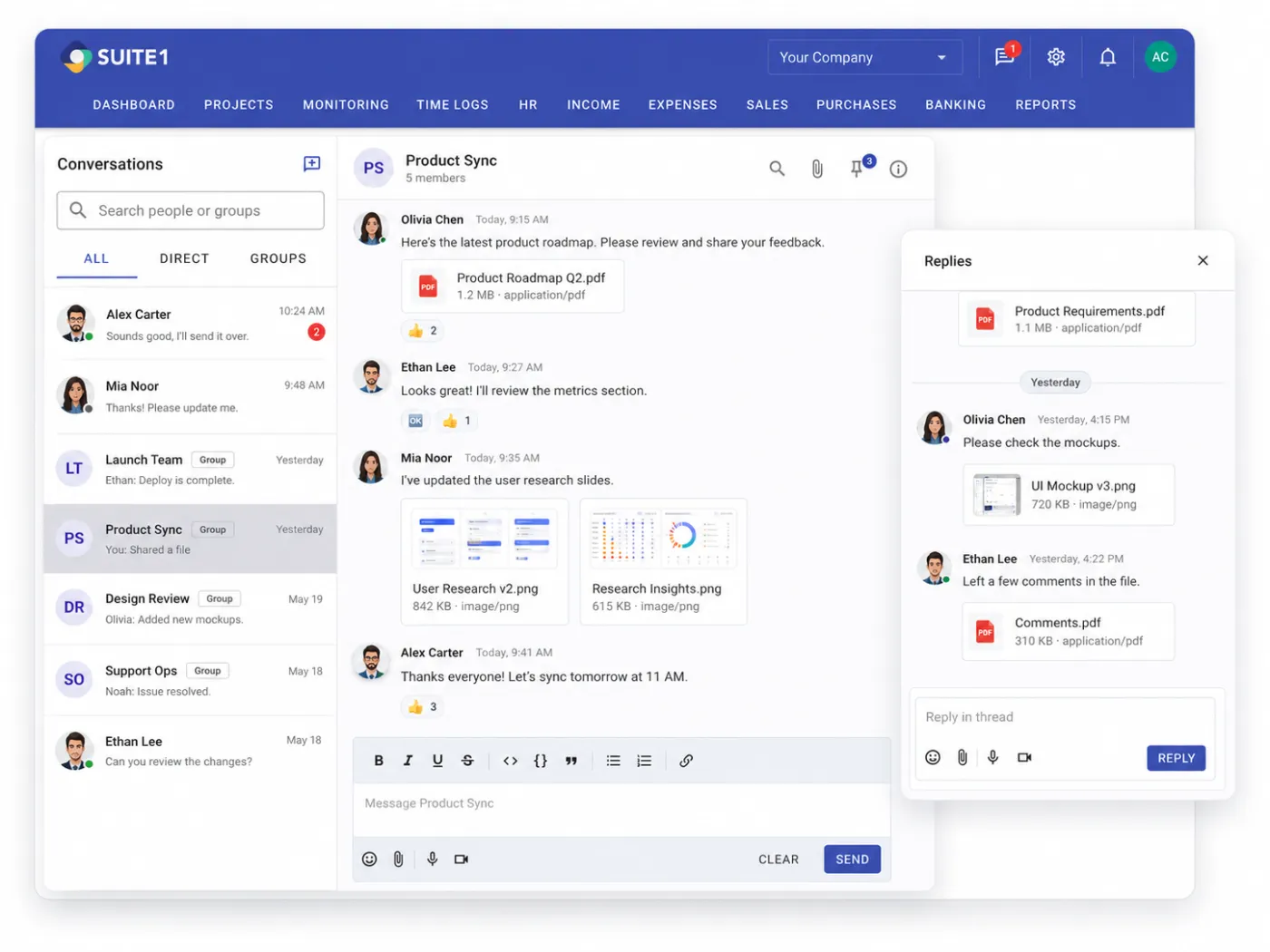Click the Message Product Sync text area

pos(621,810)
